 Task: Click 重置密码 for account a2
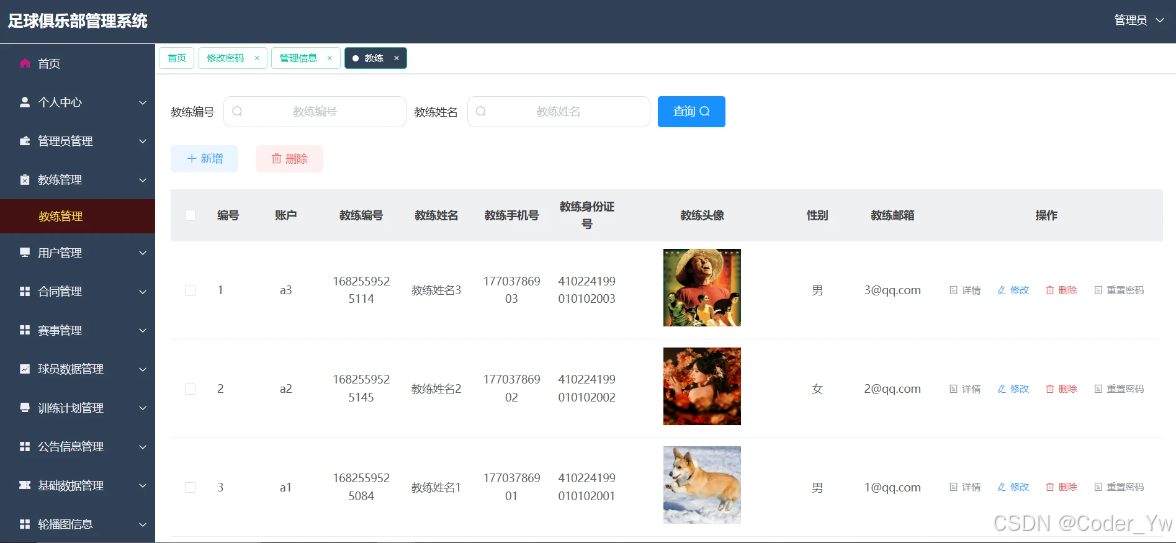(1119, 388)
